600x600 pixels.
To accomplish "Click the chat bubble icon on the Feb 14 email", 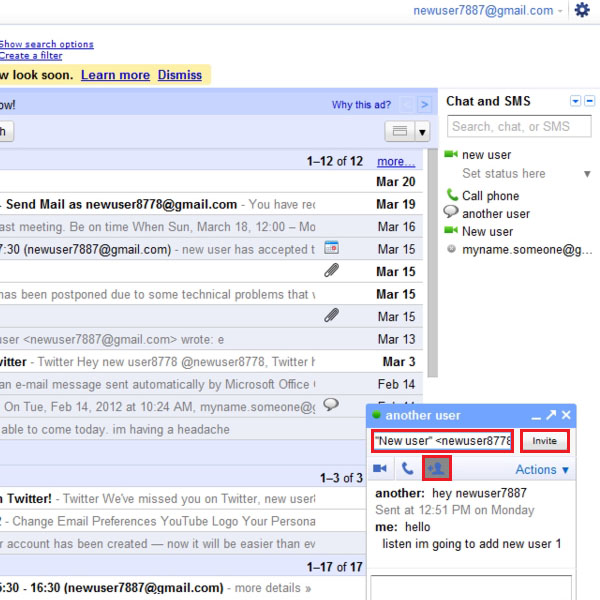I will [x=331, y=404].
